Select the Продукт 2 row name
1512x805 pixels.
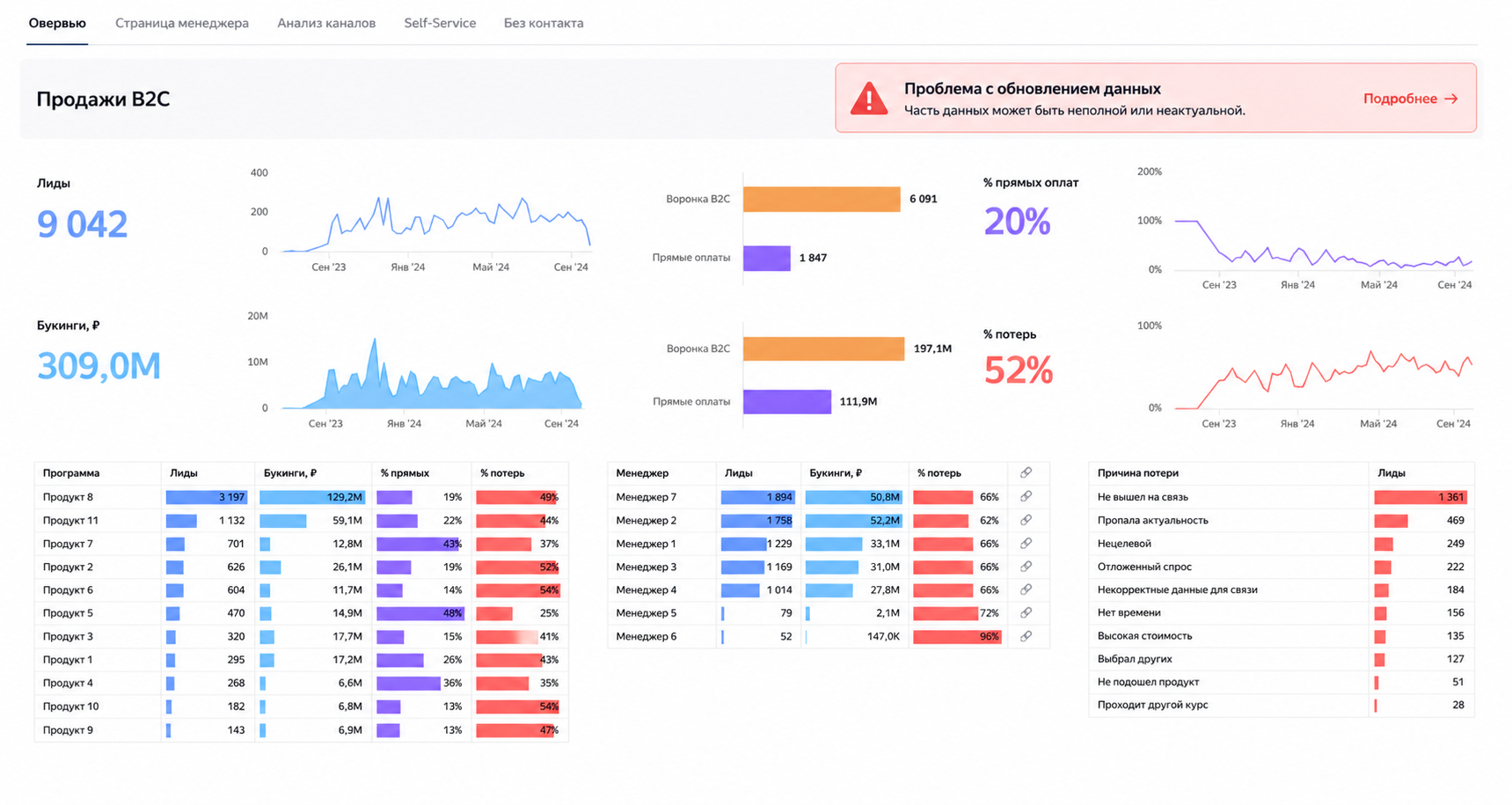coord(68,567)
